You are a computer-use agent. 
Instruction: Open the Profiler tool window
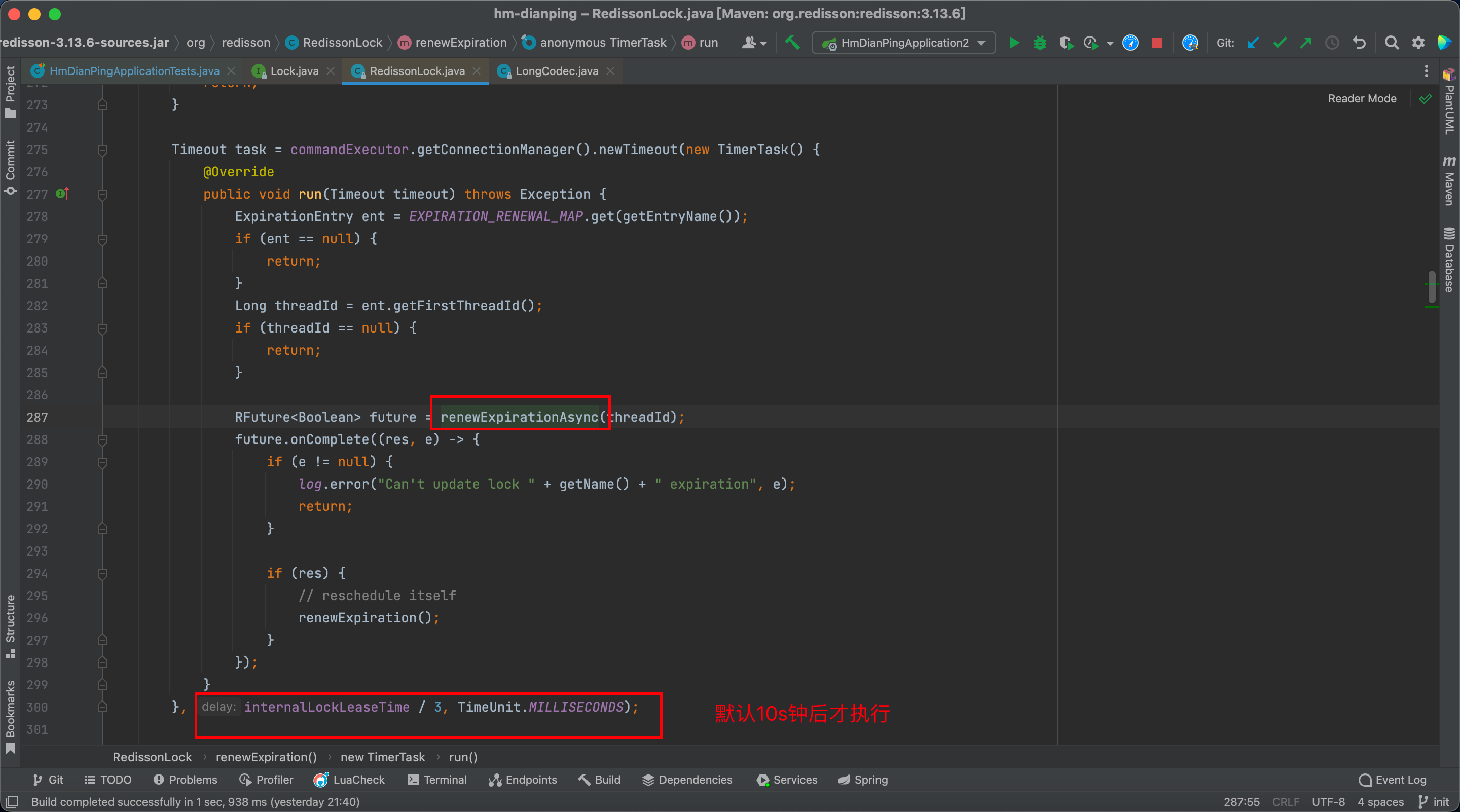[x=266, y=780]
